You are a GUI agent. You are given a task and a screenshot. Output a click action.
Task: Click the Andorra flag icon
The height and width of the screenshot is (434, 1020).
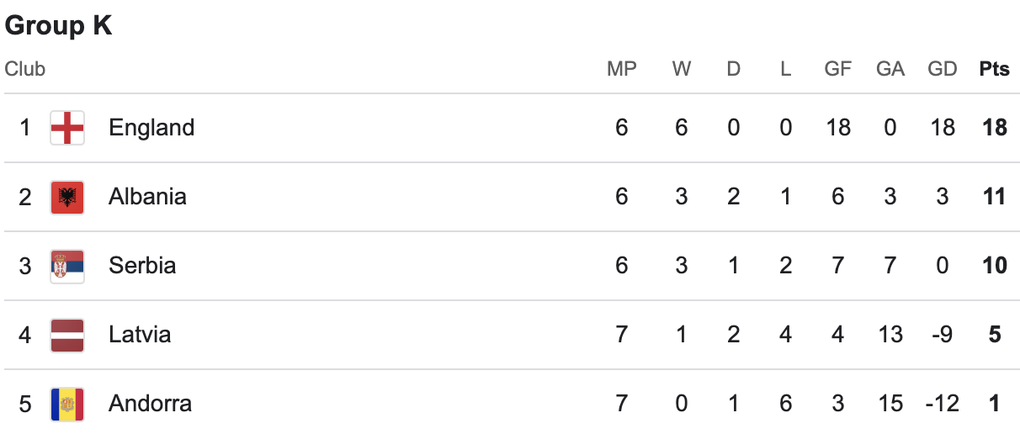pyautogui.click(x=67, y=404)
